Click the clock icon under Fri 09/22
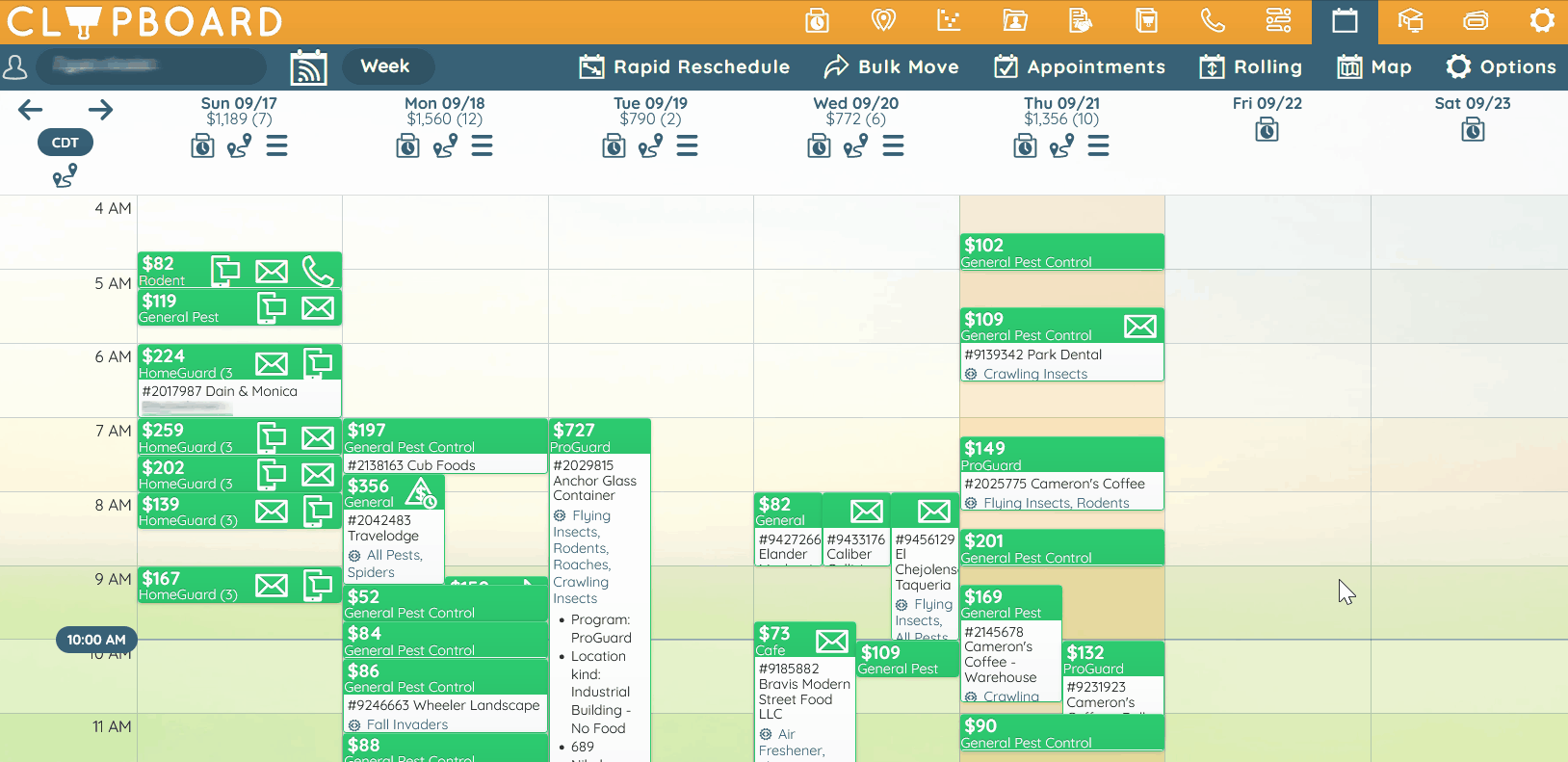The height and width of the screenshot is (762, 1568). coord(1267,130)
